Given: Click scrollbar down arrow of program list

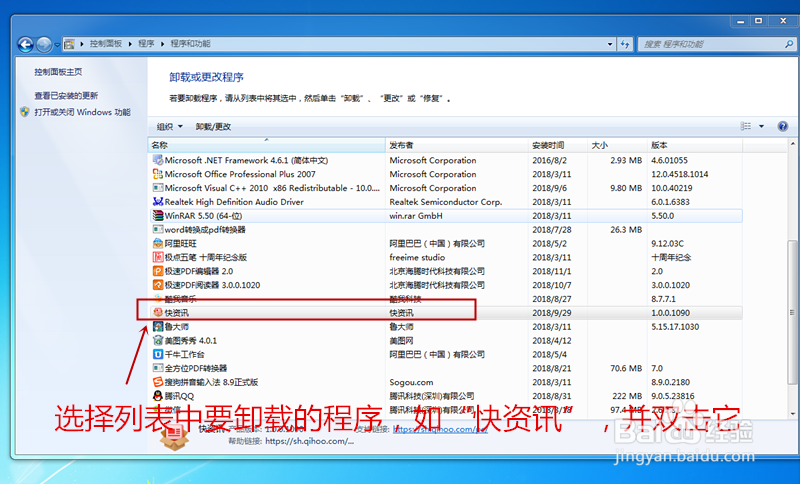Looking at the screenshot, I should point(792,414).
